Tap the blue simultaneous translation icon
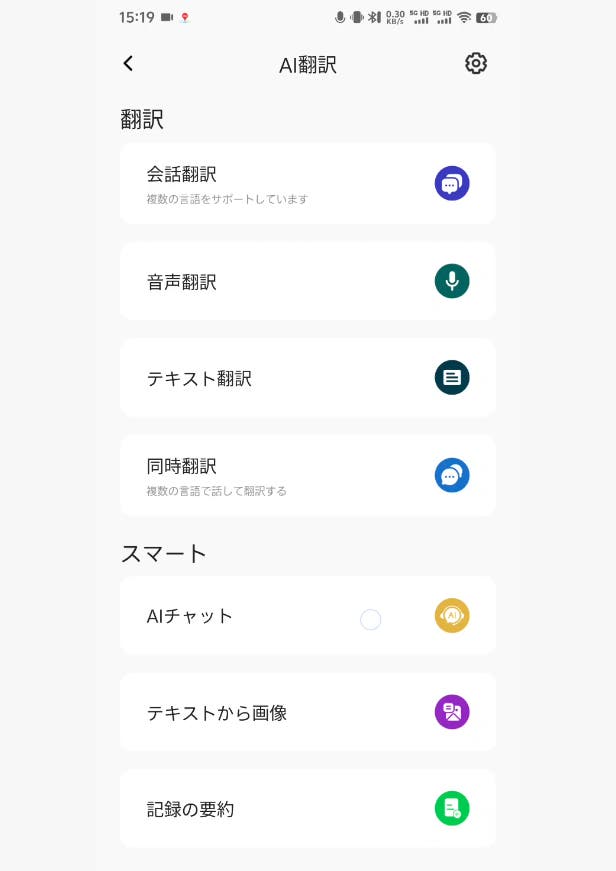Screen dimensions: 616x871 (452, 475)
